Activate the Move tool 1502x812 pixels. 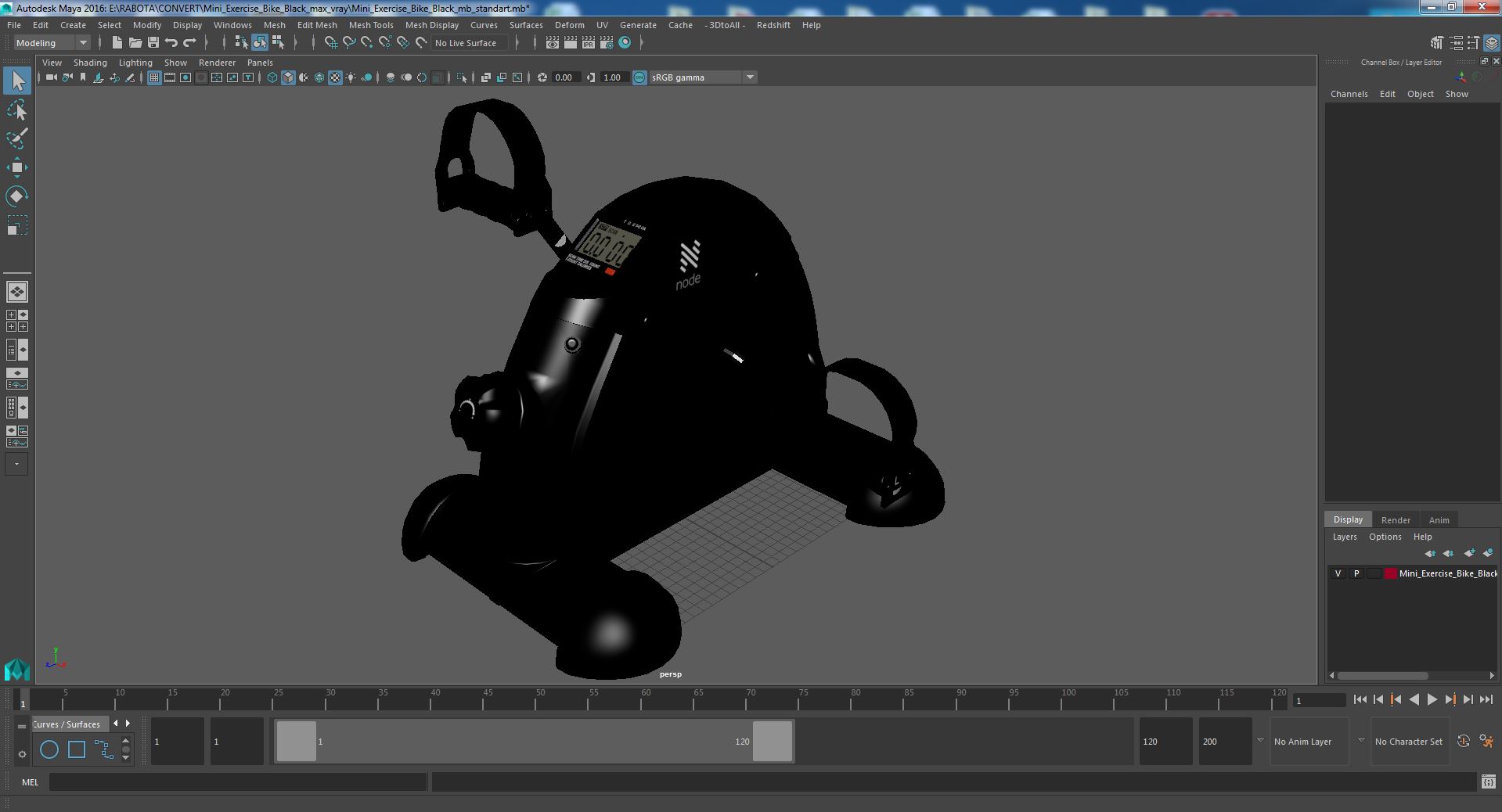17,167
